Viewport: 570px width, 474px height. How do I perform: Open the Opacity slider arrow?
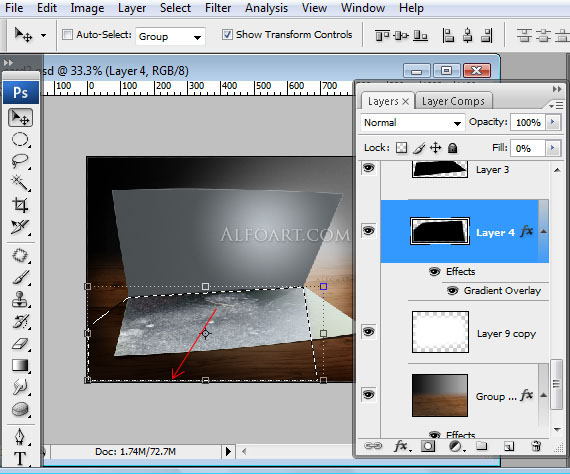[x=553, y=122]
